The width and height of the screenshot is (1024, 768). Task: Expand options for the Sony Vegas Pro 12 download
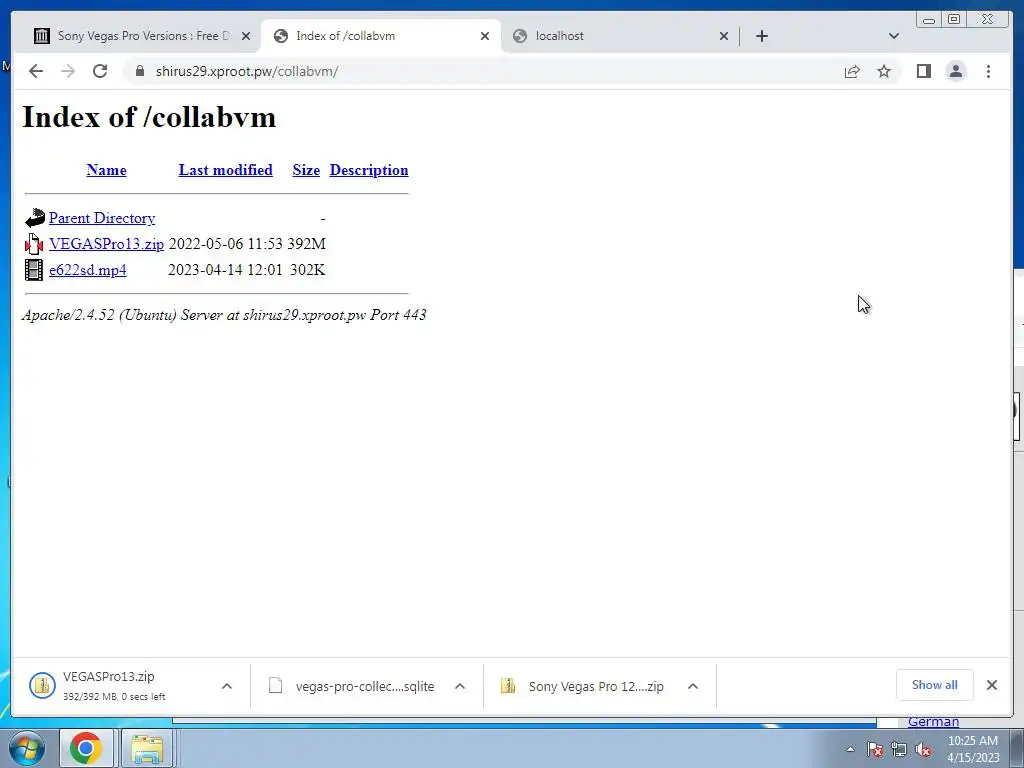point(693,686)
